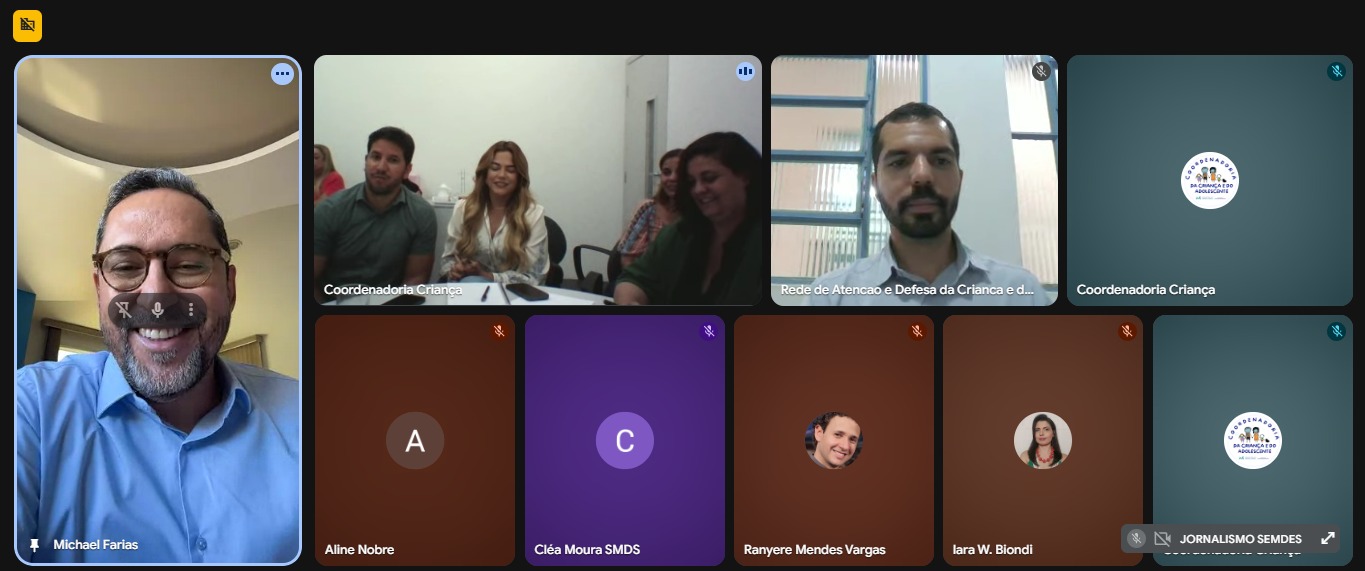Open the vertical three-dot menu on Michael Farias's overlay
Viewport: 1365px width, 571px height.
pyautogui.click(x=191, y=310)
